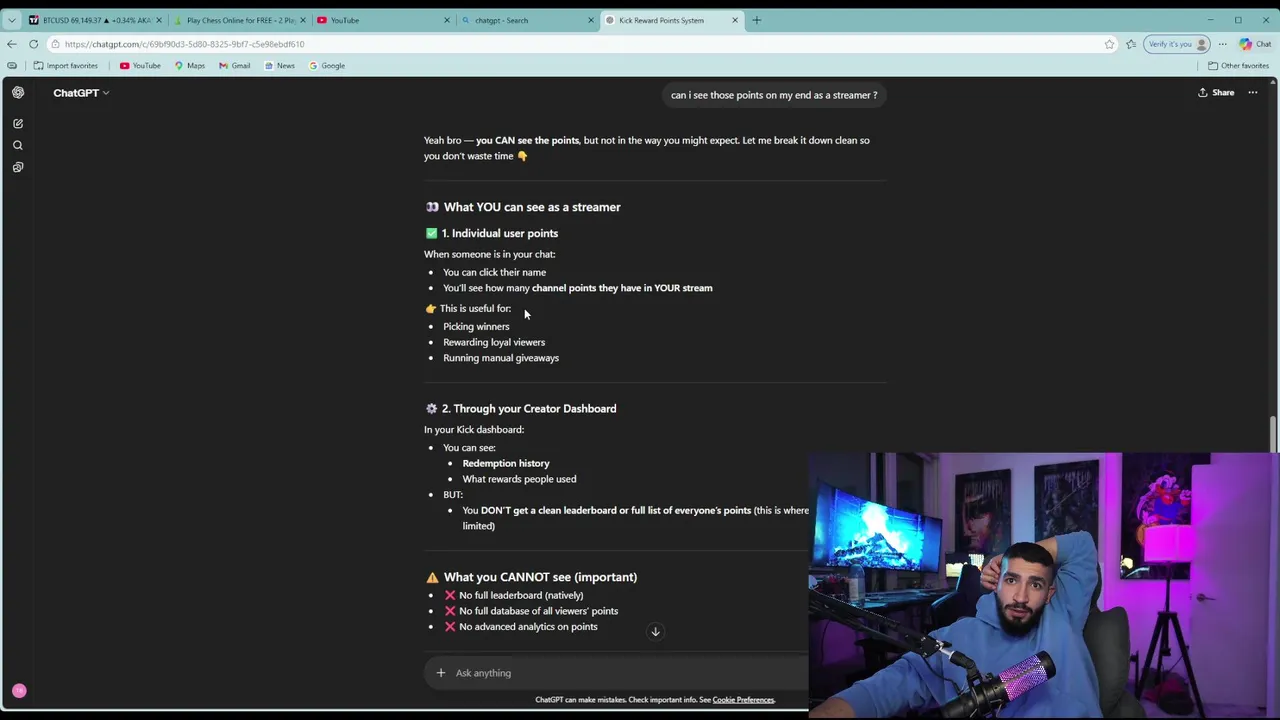Close the YouTube tab
Screen dimensions: 1280x720
[x=446, y=20]
